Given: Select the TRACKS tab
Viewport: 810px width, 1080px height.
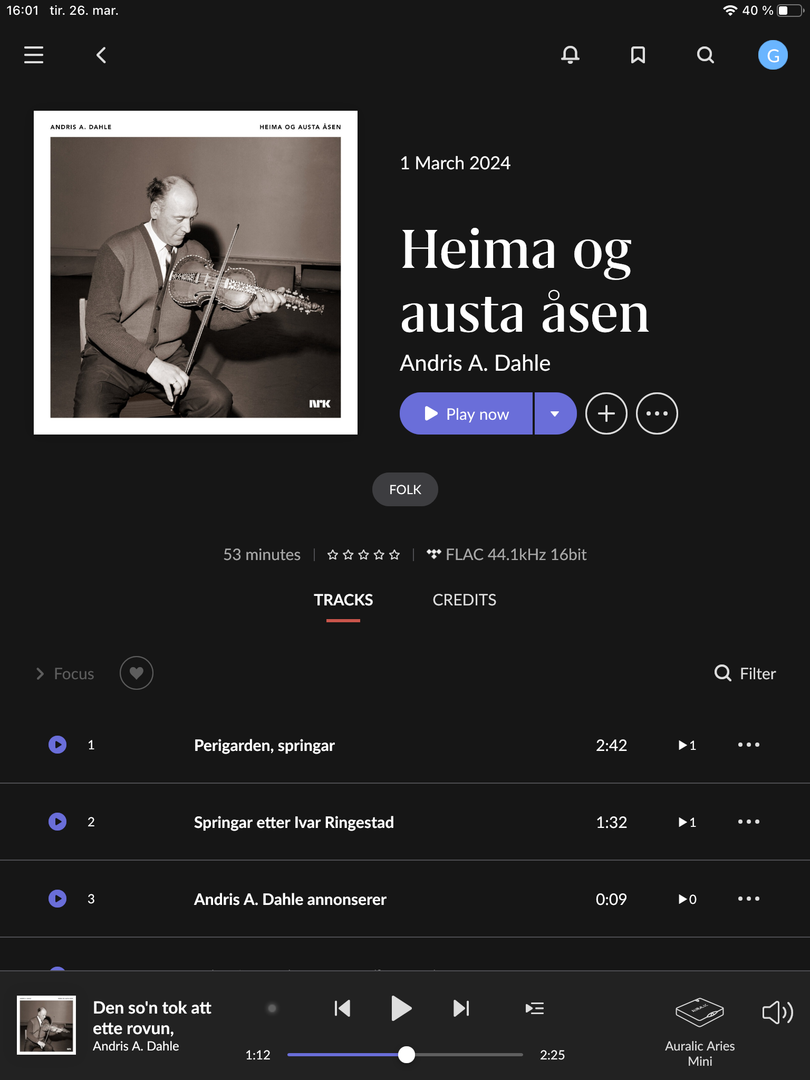Looking at the screenshot, I should click(343, 600).
